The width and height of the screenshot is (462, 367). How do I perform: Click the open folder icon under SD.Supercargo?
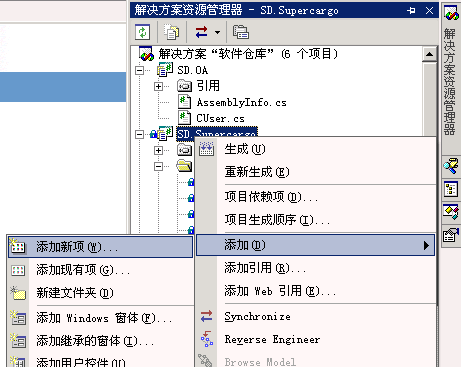pos(184,166)
